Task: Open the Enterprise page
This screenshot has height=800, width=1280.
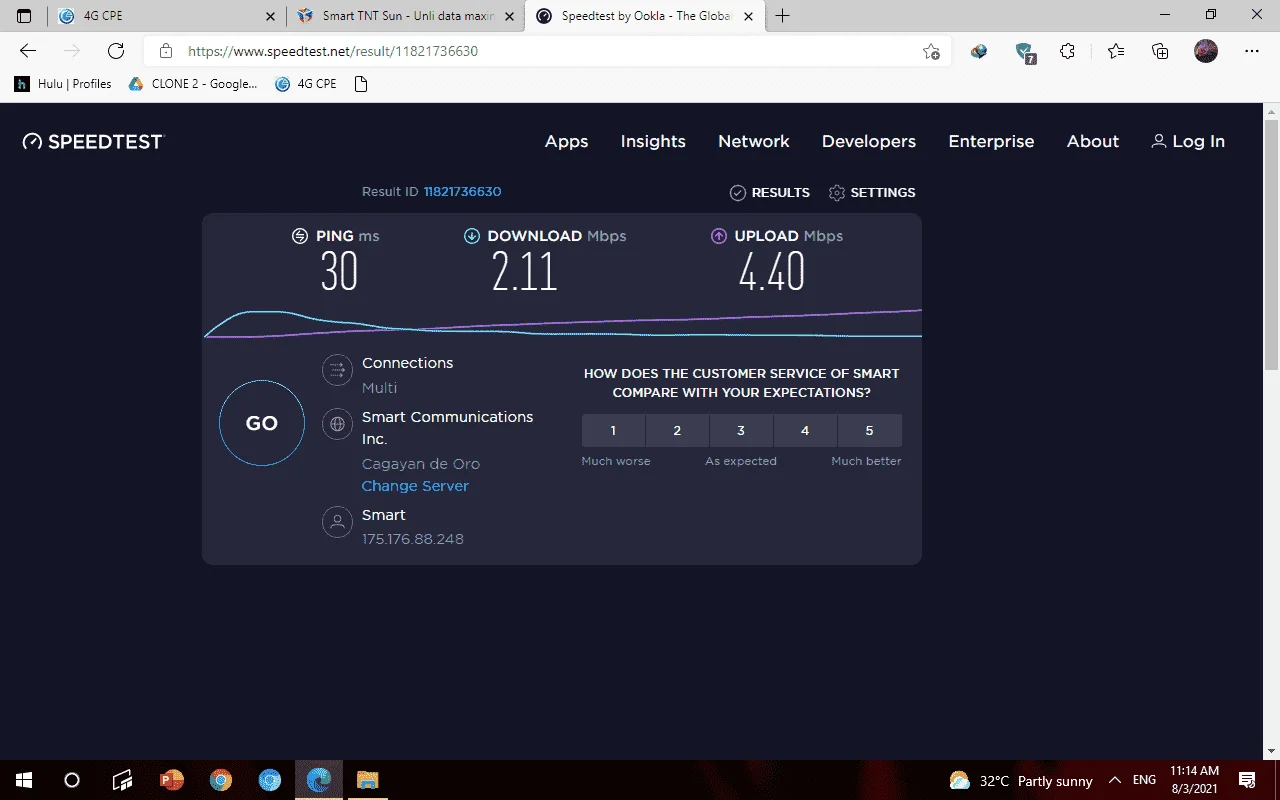Action: 991,142
